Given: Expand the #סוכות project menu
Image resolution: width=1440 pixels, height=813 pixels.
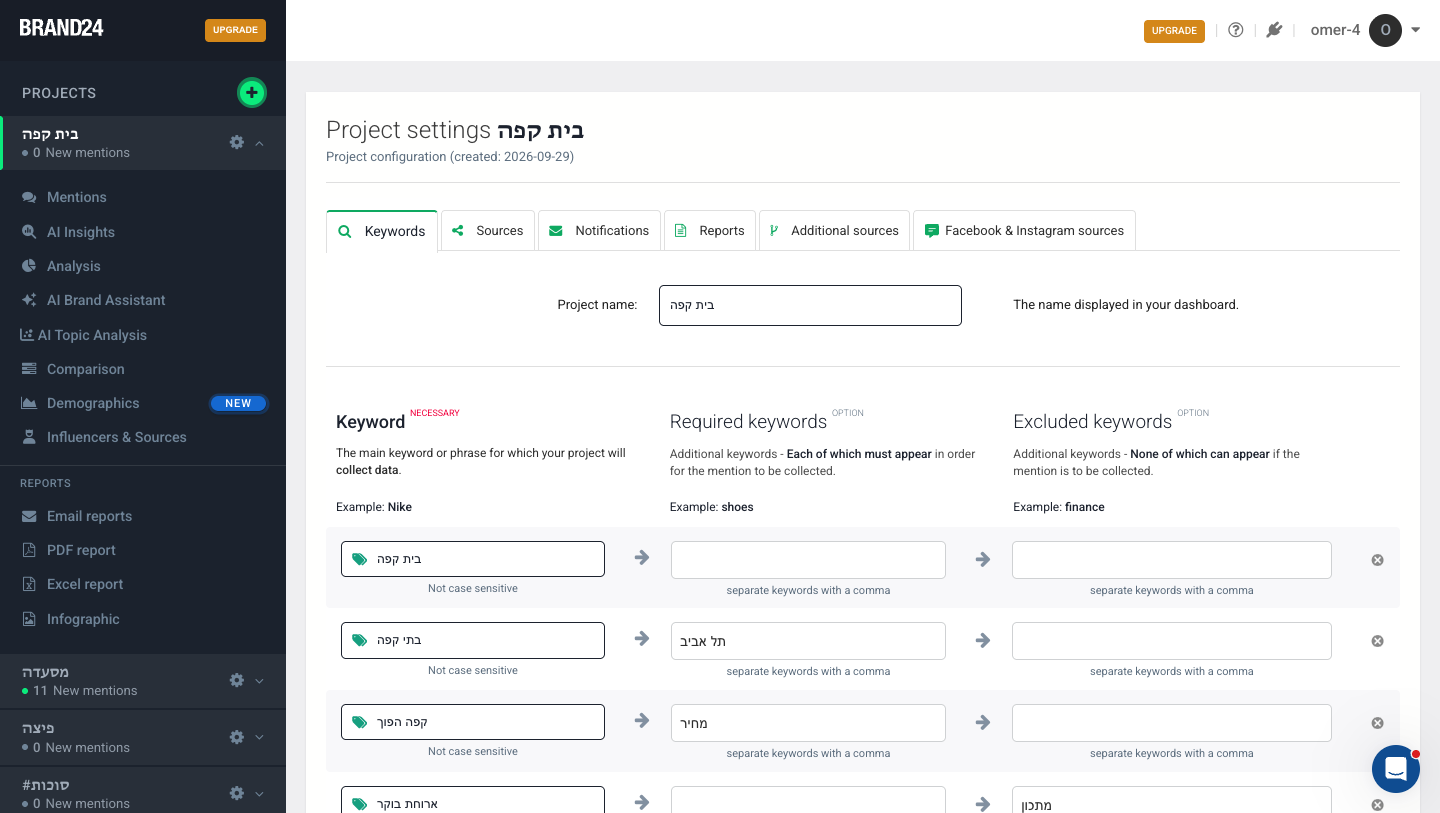Looking at the screenshot, I should [260, 794].
